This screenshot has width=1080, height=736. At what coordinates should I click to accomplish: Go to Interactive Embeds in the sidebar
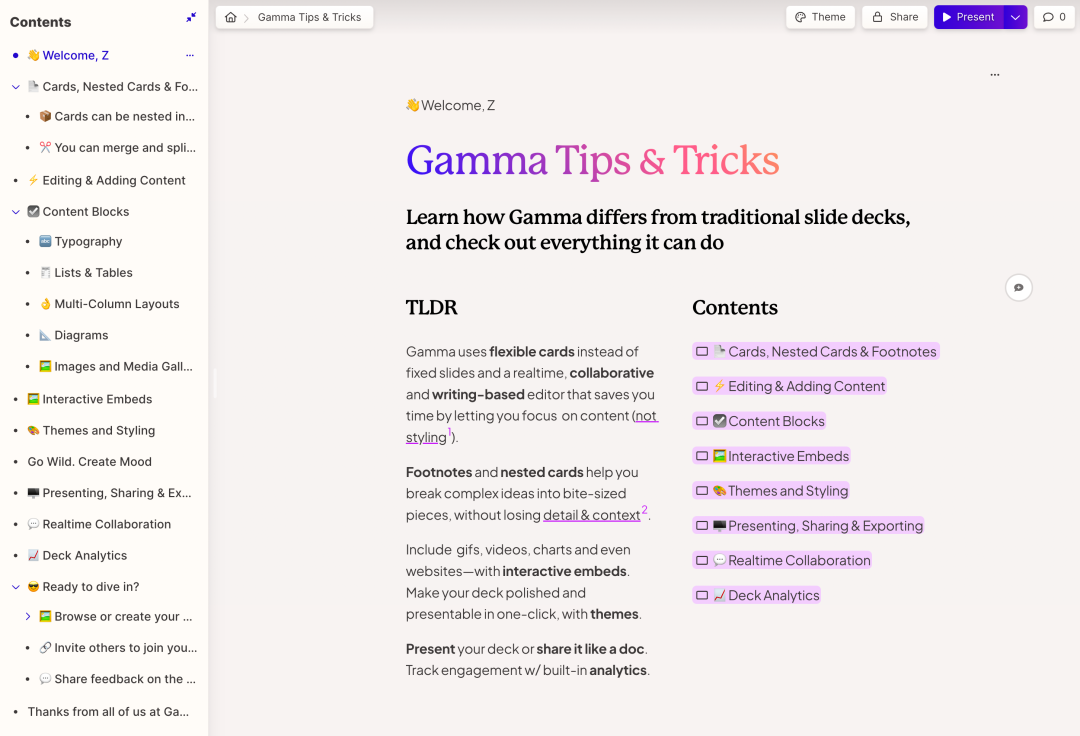(x=90, y=399)
